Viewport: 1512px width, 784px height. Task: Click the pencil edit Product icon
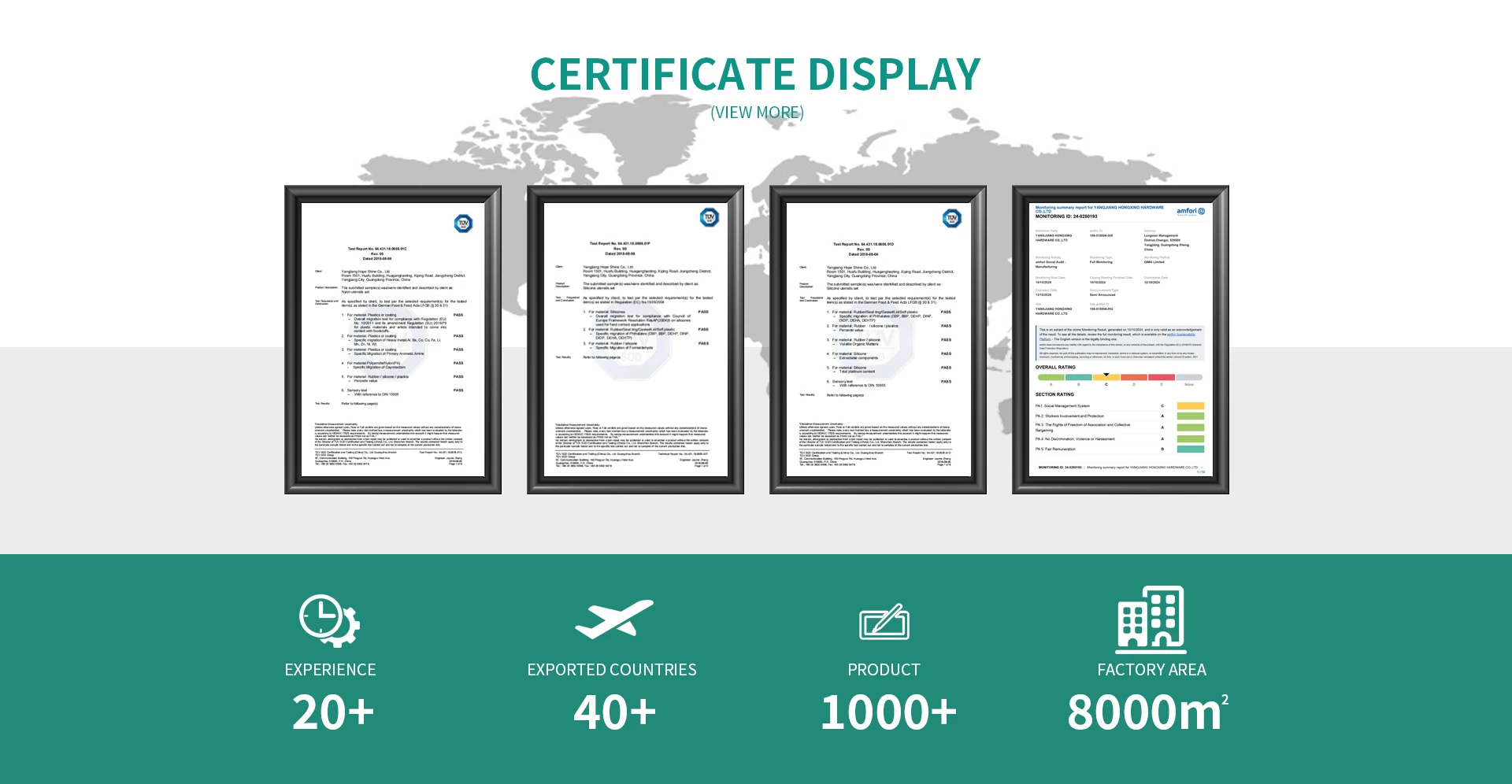click(884, 622)
